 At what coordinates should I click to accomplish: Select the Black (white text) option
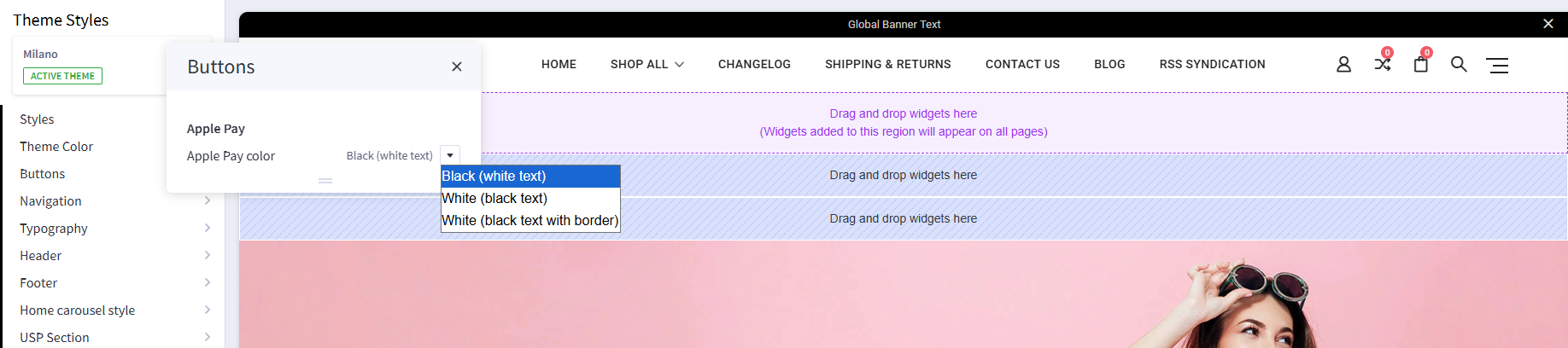coord(529,177)
